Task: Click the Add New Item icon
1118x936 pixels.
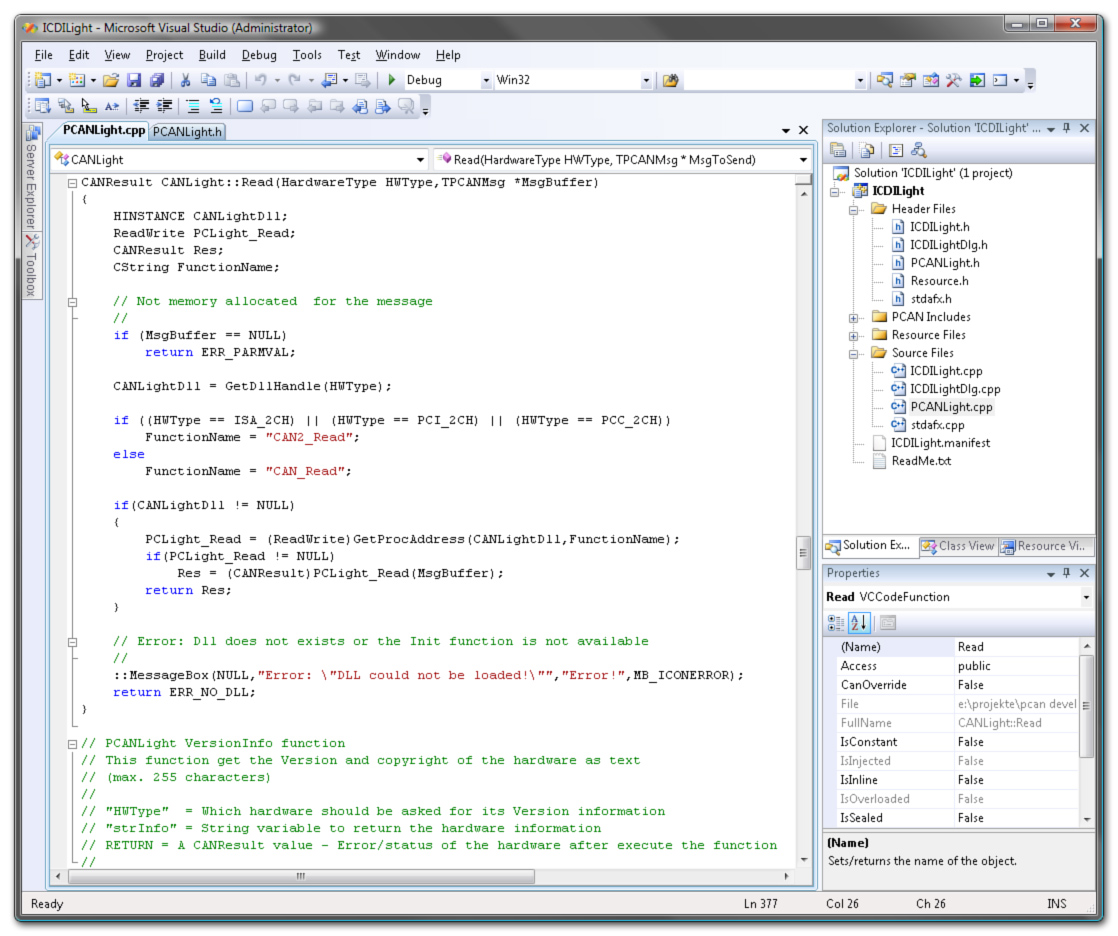Action: pos(77,81)
